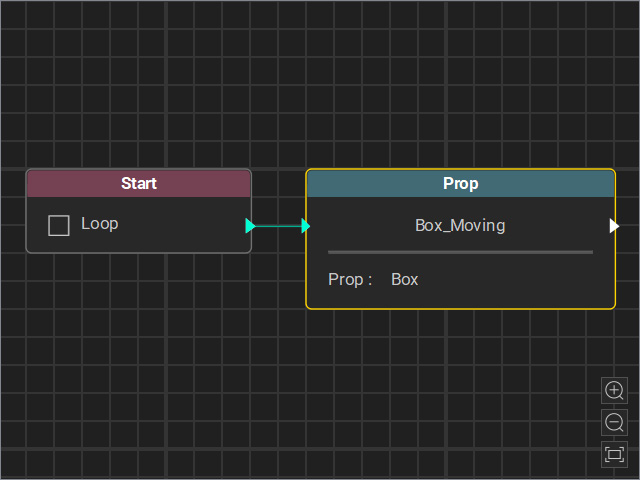This screenshot has width=640, height=480.
Task: Click the Loop label text
Action: click(100, 224)
